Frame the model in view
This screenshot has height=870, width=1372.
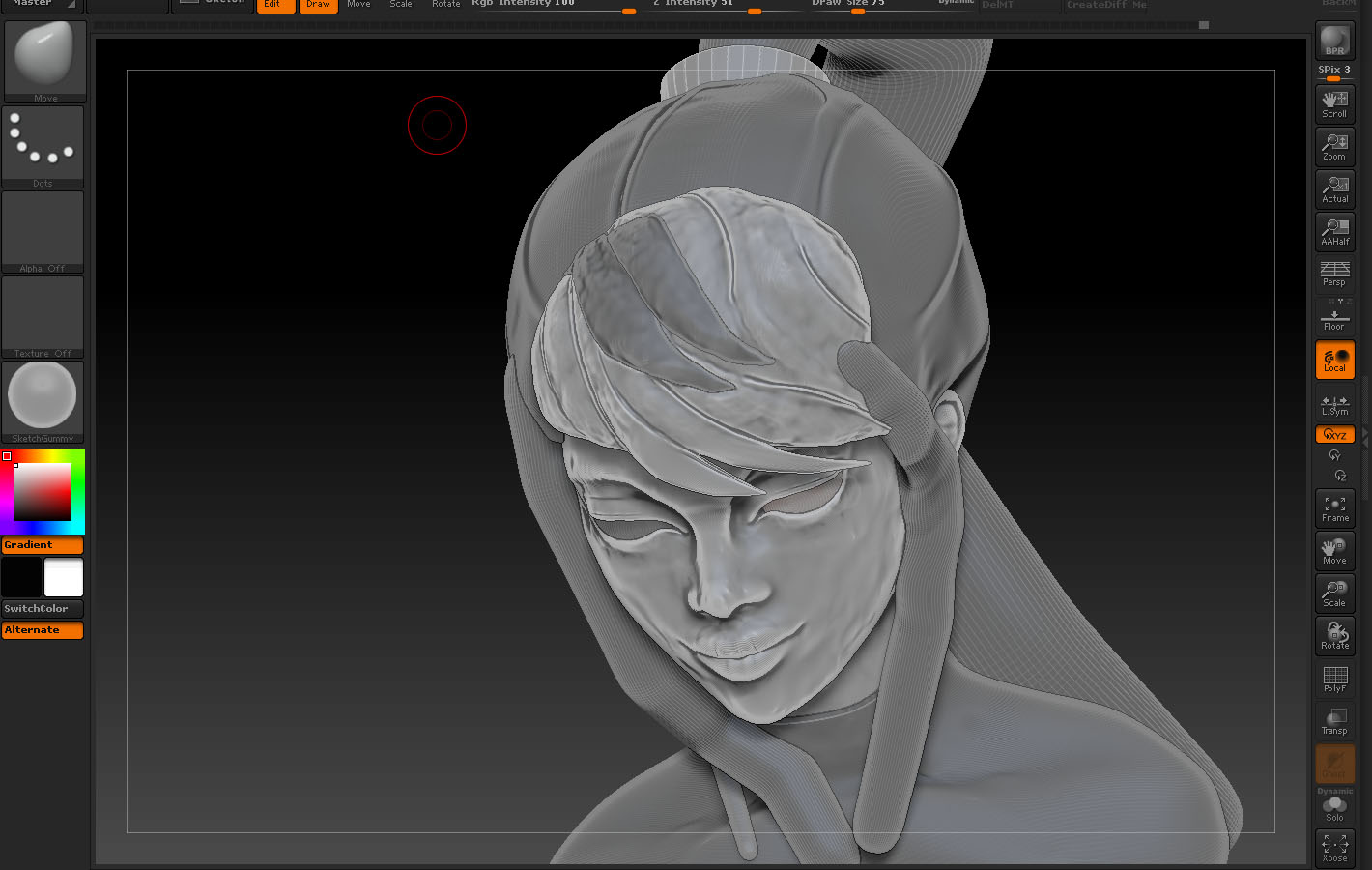[x=1334, y=507]
